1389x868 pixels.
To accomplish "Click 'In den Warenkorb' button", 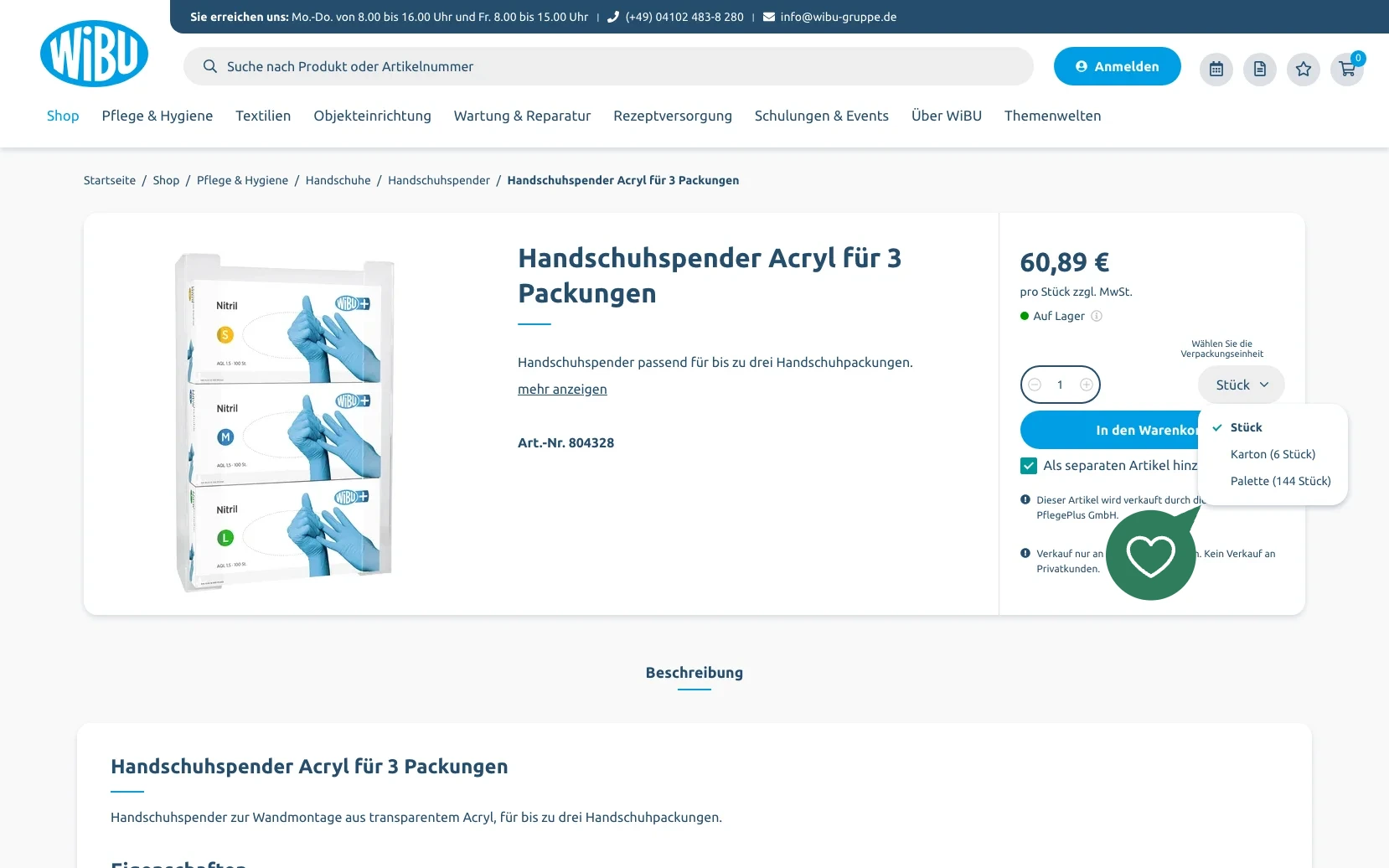I will [x=1109, y=430].
